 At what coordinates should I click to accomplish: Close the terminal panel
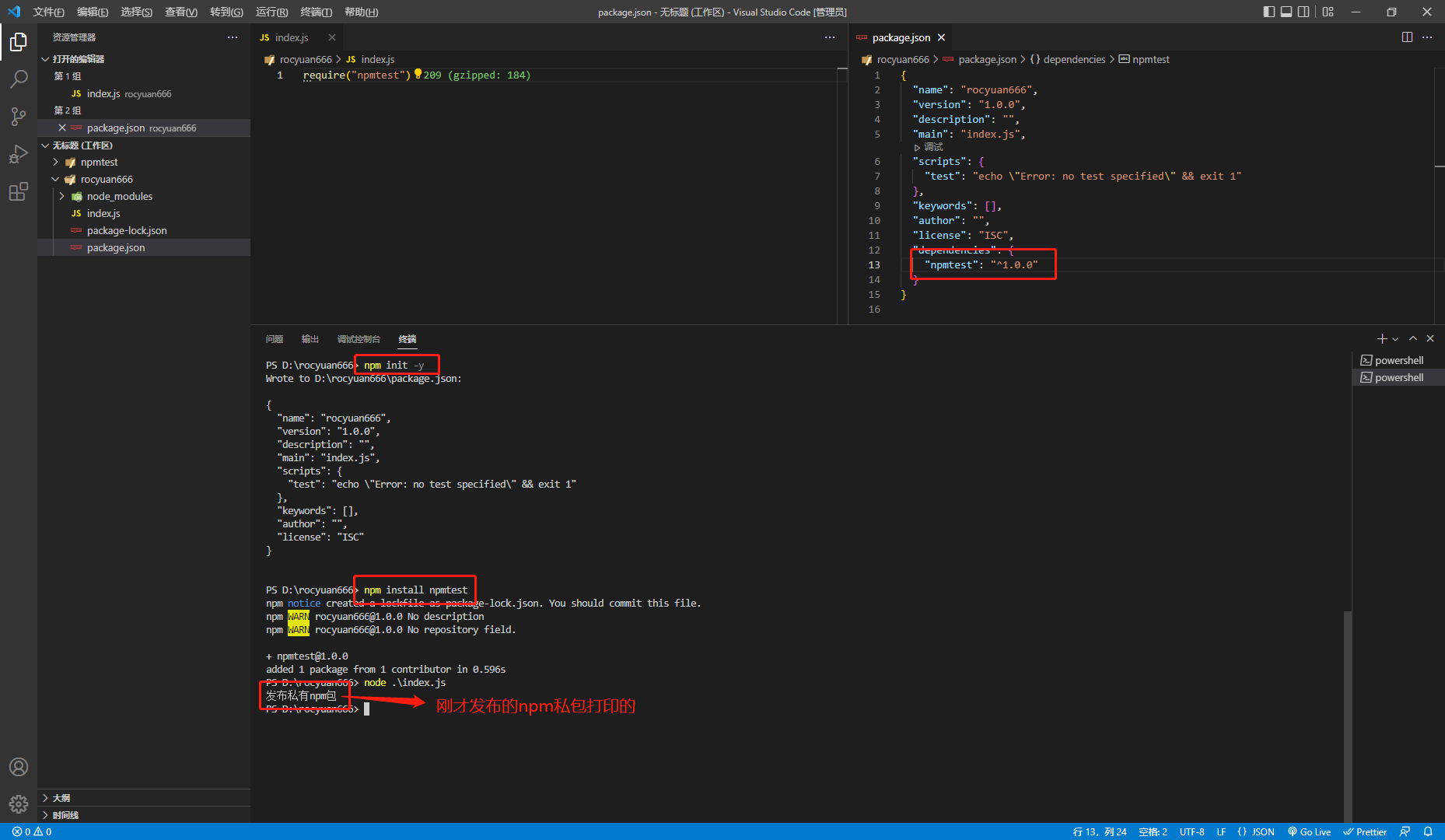click(x=1430, y=338)
